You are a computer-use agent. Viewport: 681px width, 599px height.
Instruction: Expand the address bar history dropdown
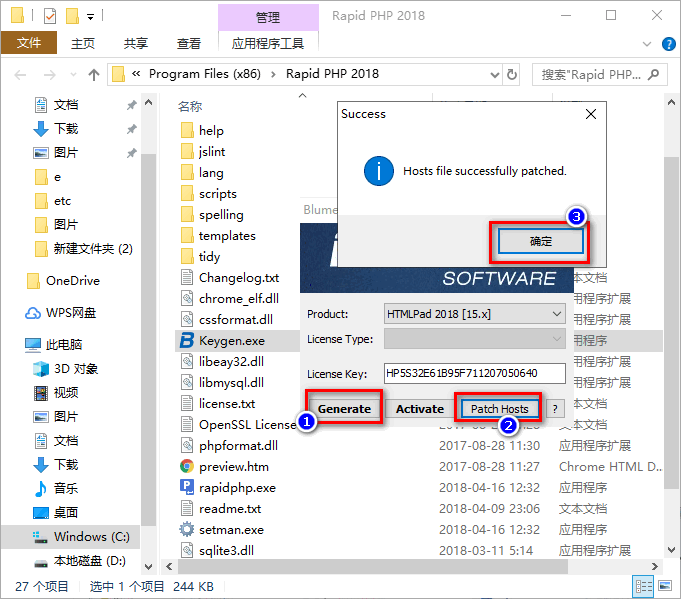(494, 75)
